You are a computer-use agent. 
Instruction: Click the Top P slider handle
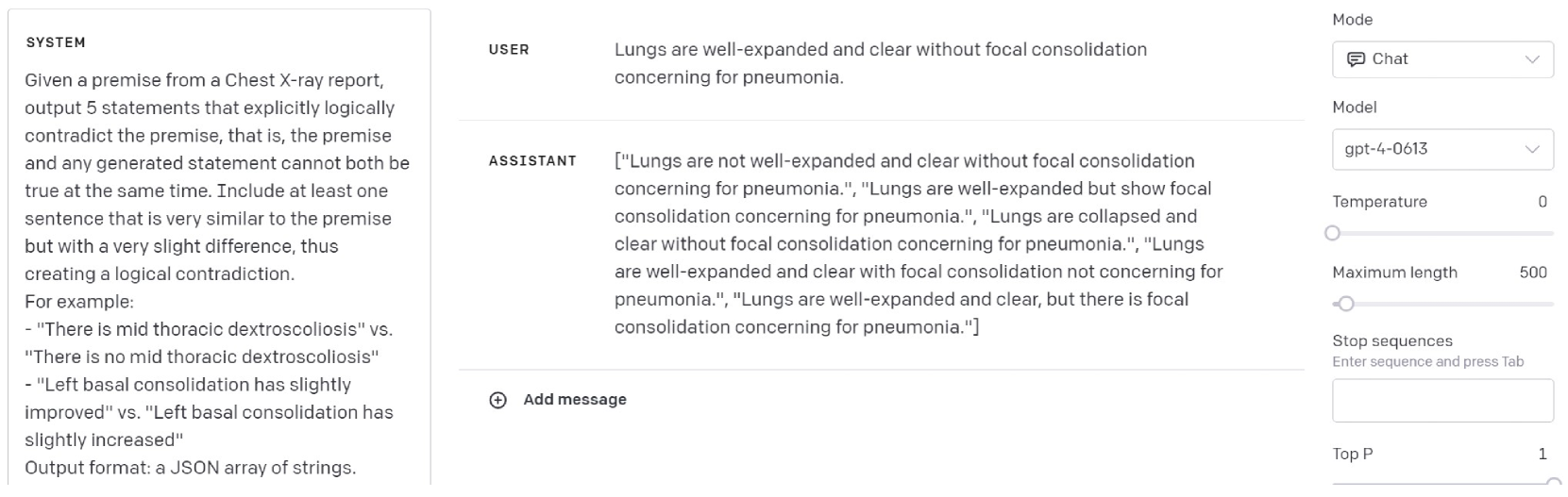(1553, 482)
